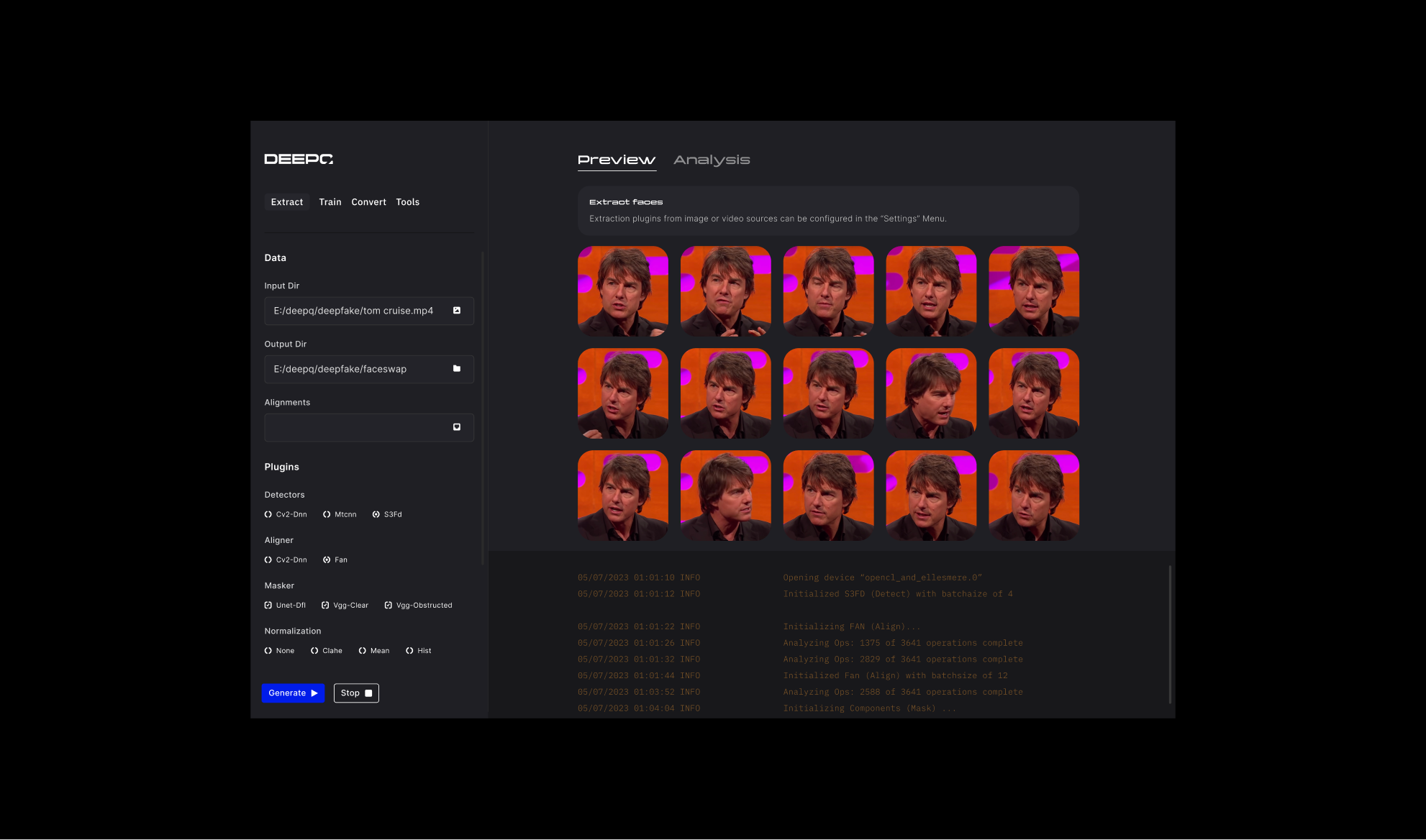Click the Alignments file picker icon
1426x840 pixels.
pyautogui.click(x=456, y=427)
